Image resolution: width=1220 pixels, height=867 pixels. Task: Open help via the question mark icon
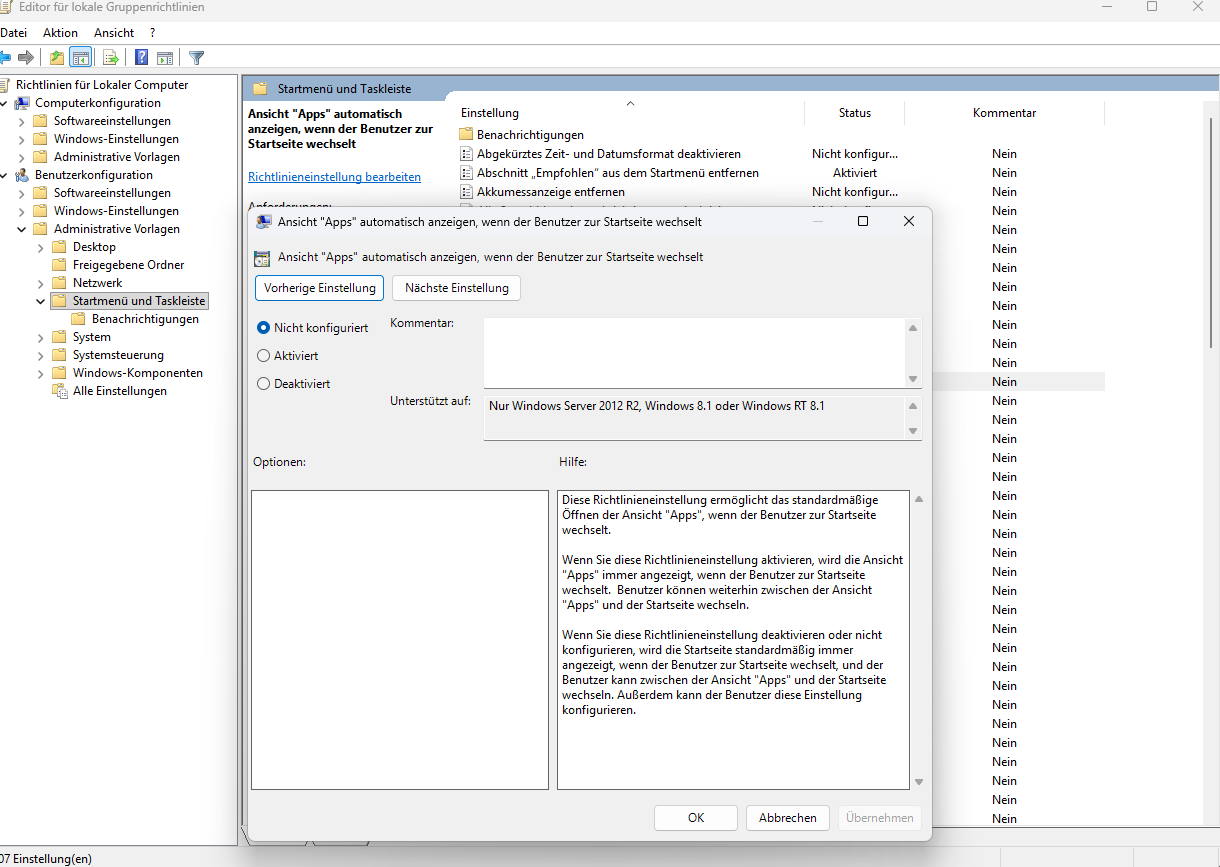(140, 57)
